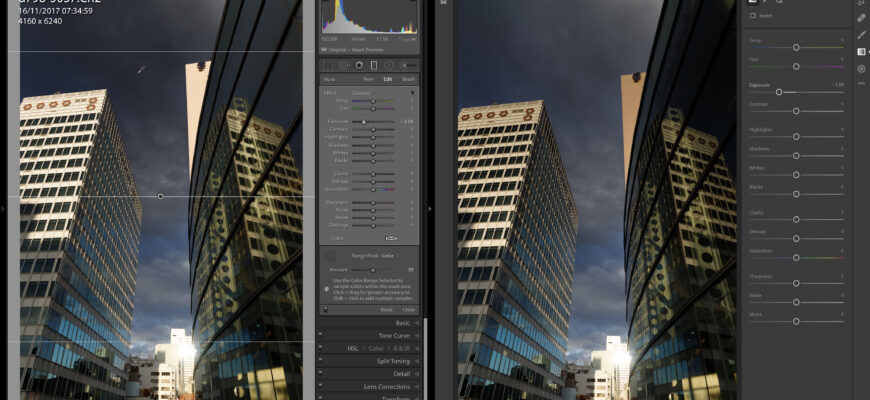The image size is (870, 400).
Task: Select the linear gradient icon in right sidebar
Action: pyautogui.click(x=861, y=52)
